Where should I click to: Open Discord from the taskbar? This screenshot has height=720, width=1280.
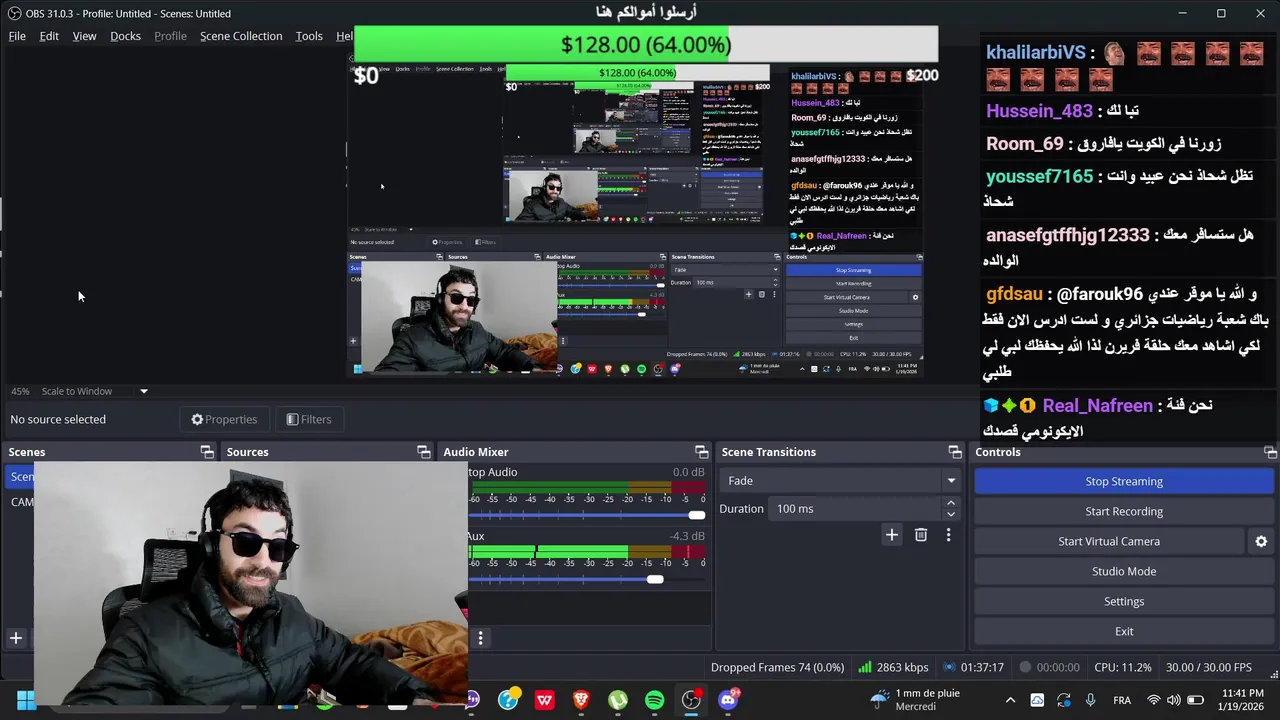(x=728, y=700)
